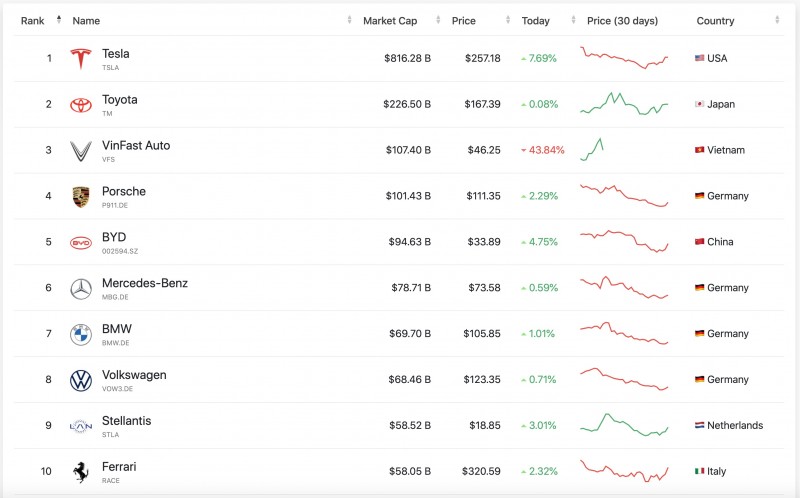Click the Volkswagen logo icon
The height and width of the screenshot is (498, 800).
[80, 381]
